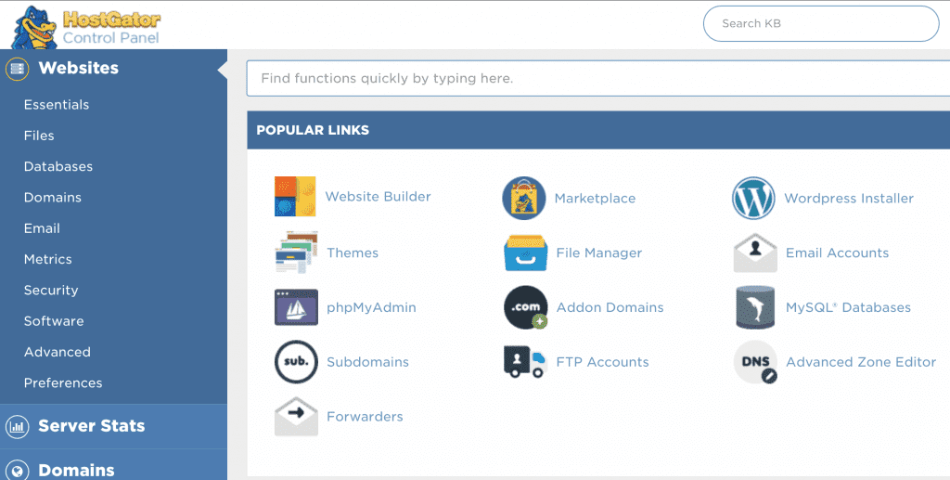
Task: Open the Advanced Zone Editor DNS icon
Action: 754,362
